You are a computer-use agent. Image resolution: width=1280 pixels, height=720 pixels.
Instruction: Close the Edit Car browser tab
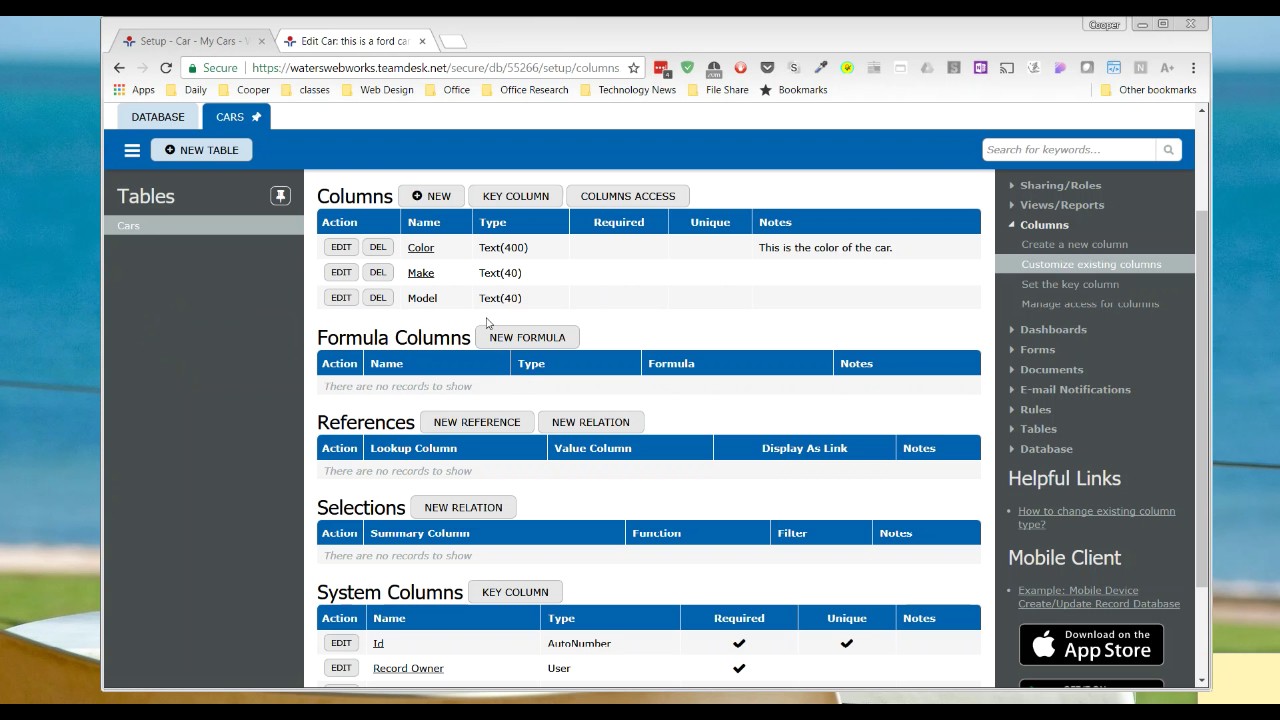423,41
